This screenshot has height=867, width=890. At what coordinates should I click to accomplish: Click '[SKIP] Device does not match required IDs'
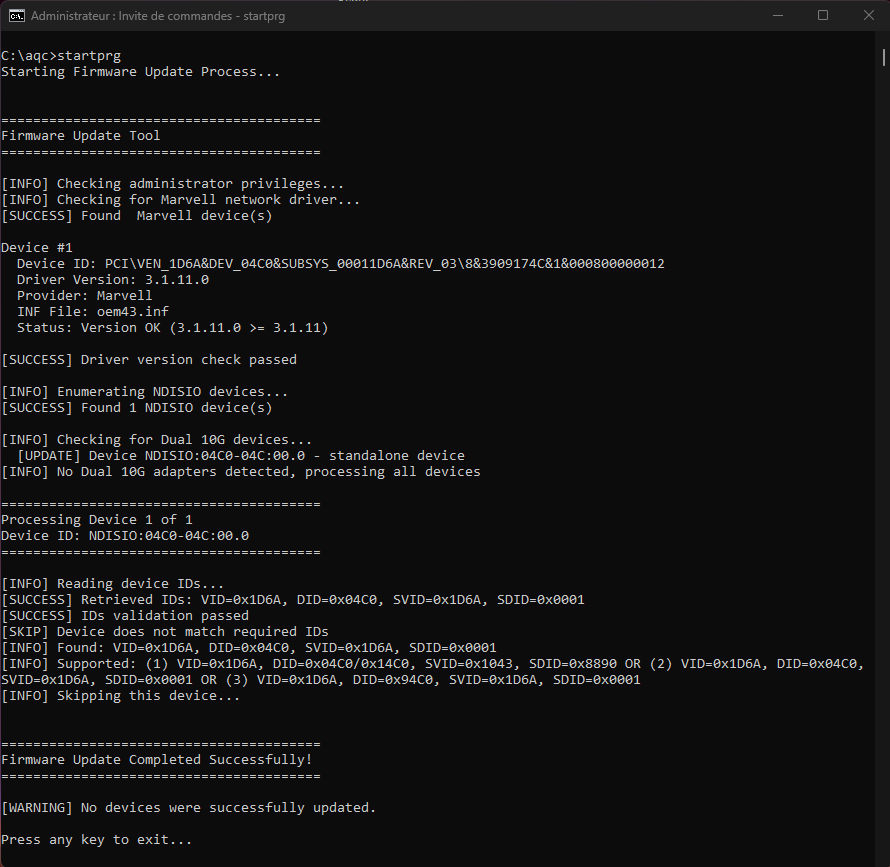click(x=164, y=632)
